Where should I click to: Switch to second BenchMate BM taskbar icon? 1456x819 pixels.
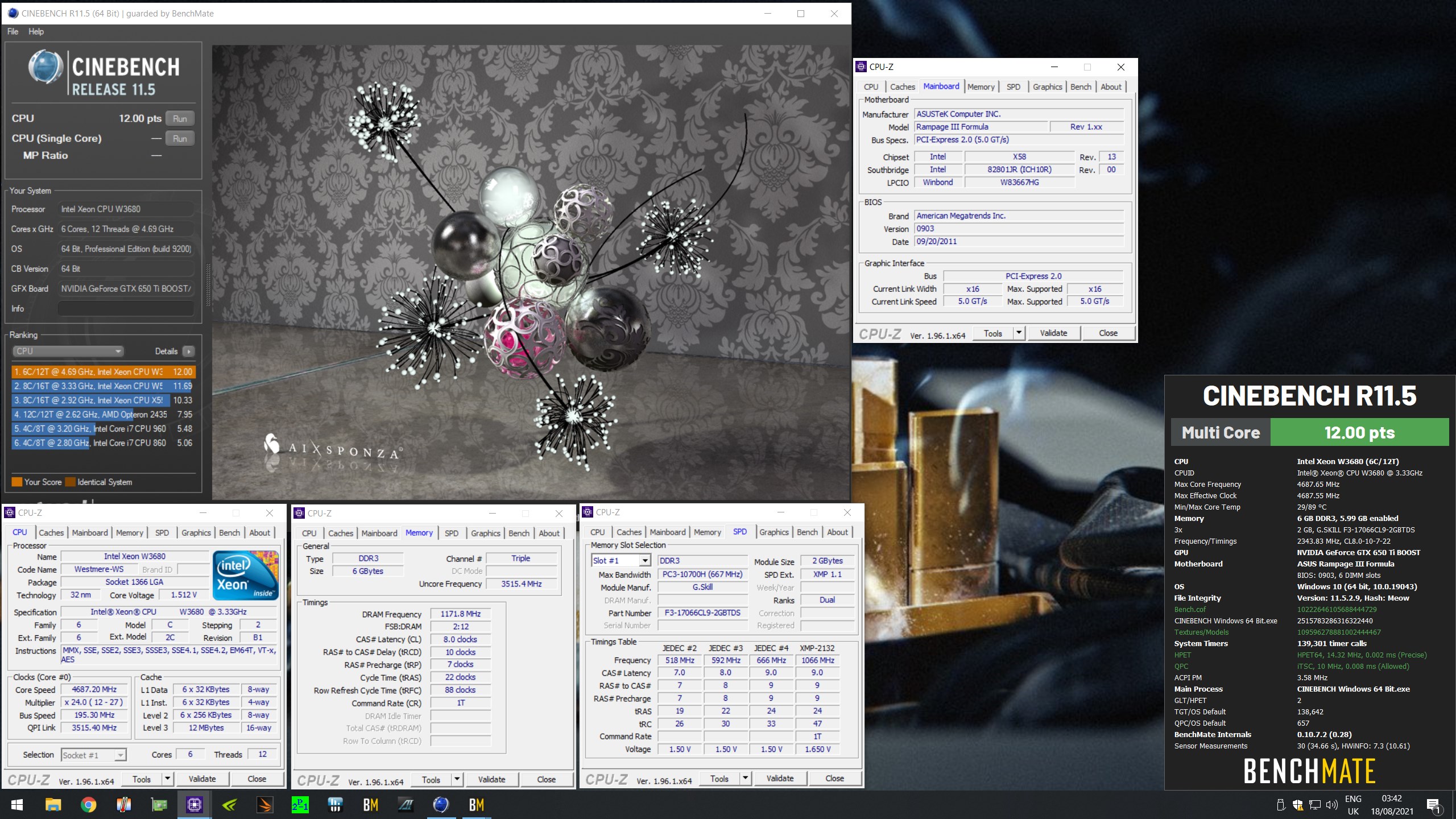tap(476, 805)
